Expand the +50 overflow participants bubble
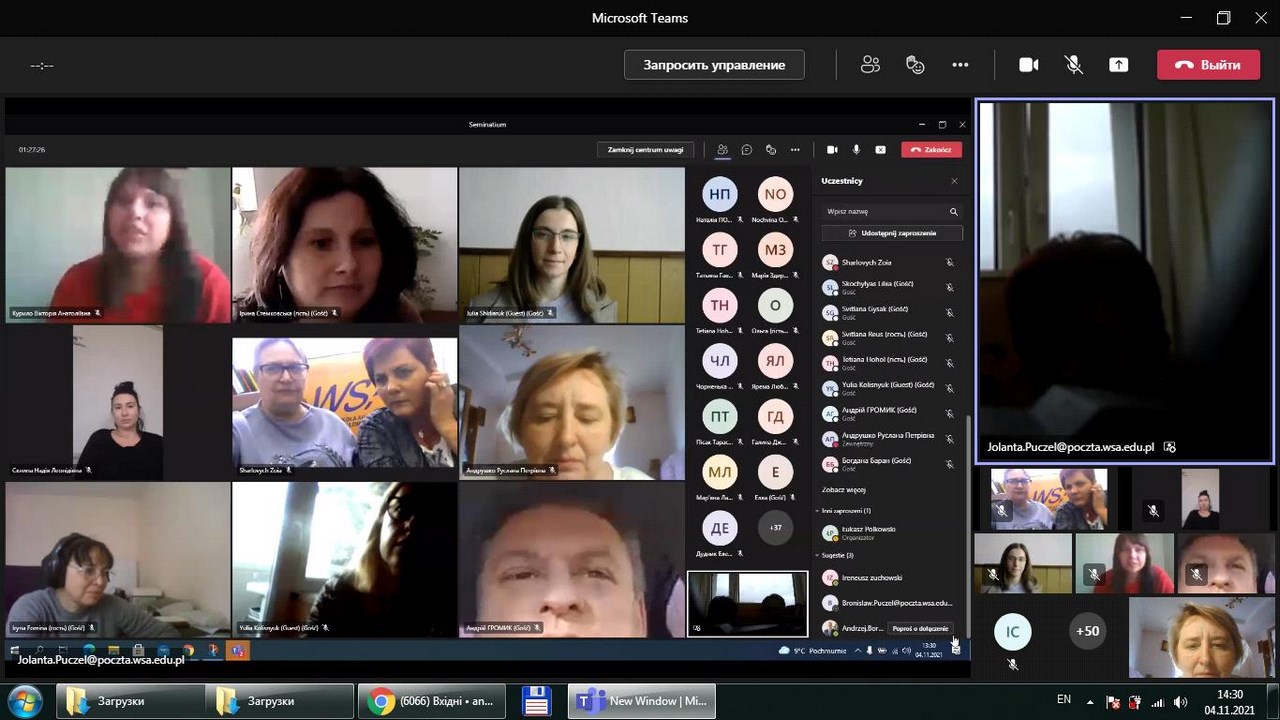1280x720 pixels. tap(1086, 631)
